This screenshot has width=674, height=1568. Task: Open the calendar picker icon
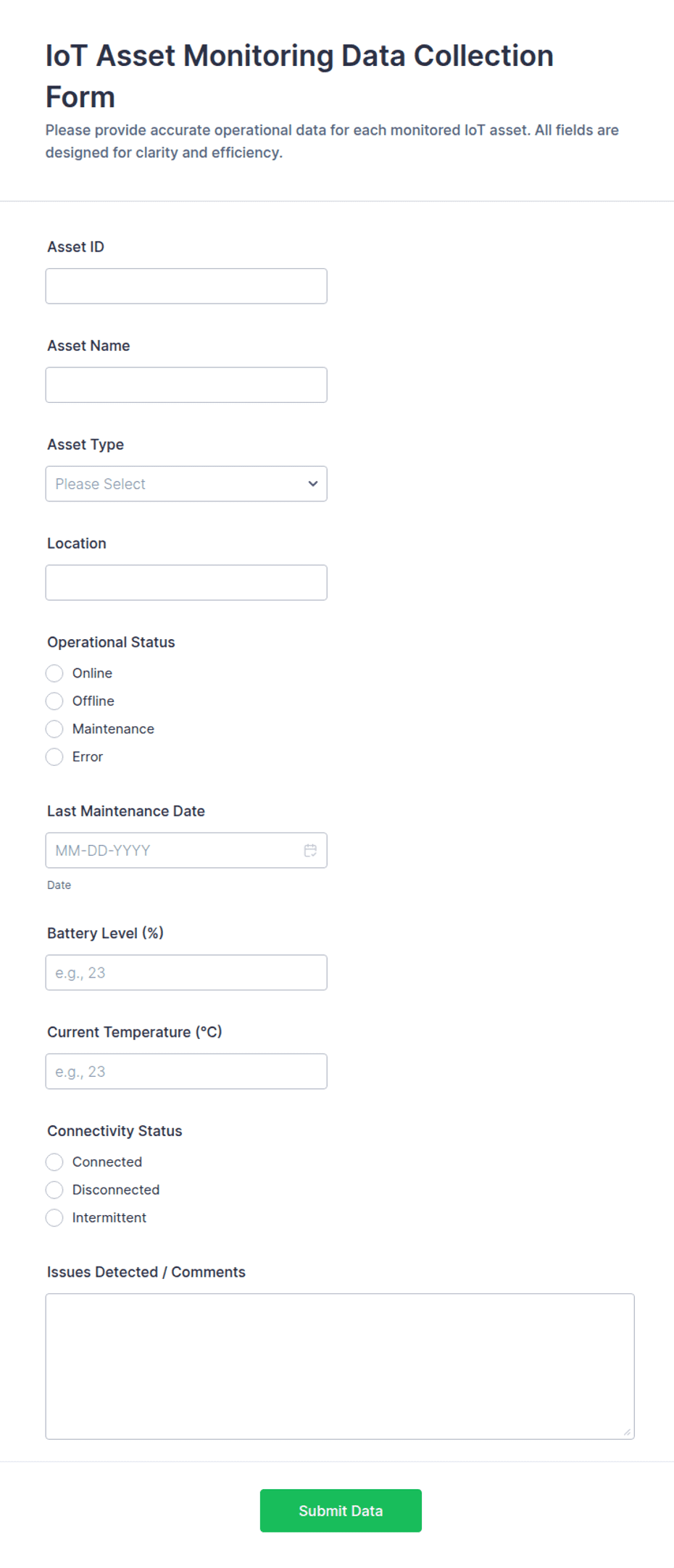click(310, 850)
